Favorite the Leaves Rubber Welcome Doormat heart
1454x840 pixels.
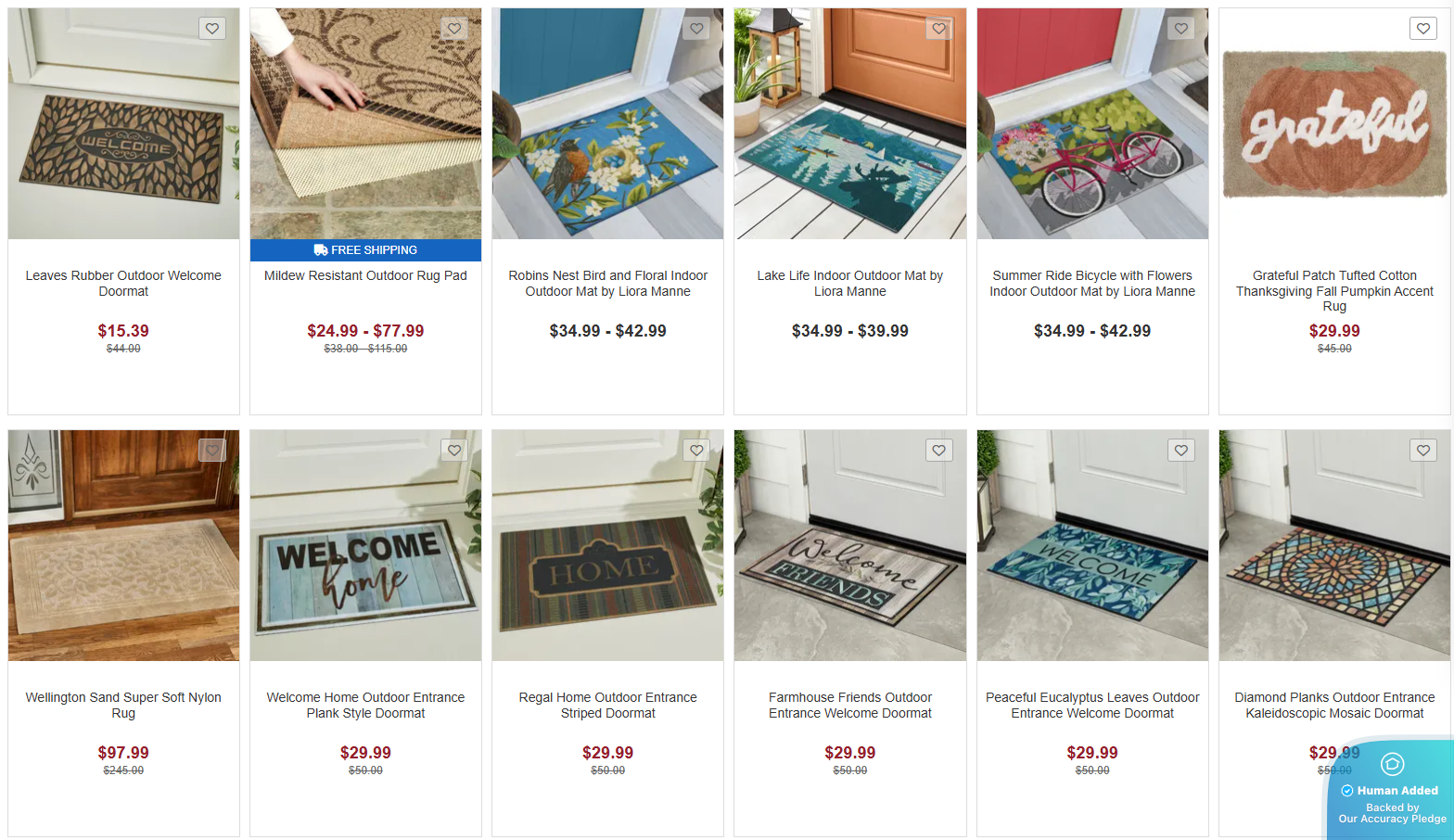(x=212, y=29)
